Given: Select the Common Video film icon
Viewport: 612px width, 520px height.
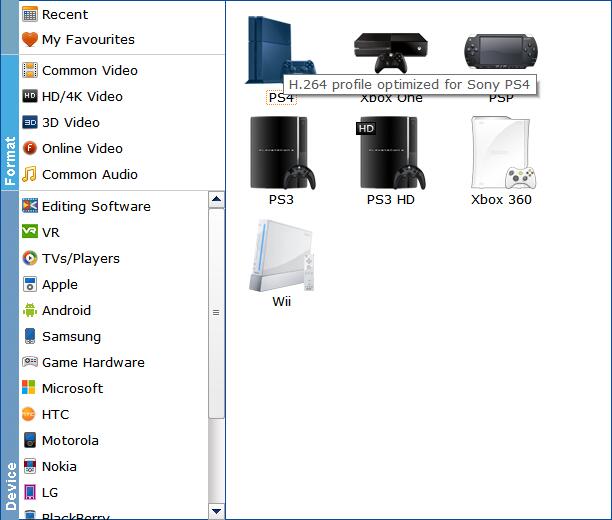Looking at the screenshot, I should click(30, 70).
